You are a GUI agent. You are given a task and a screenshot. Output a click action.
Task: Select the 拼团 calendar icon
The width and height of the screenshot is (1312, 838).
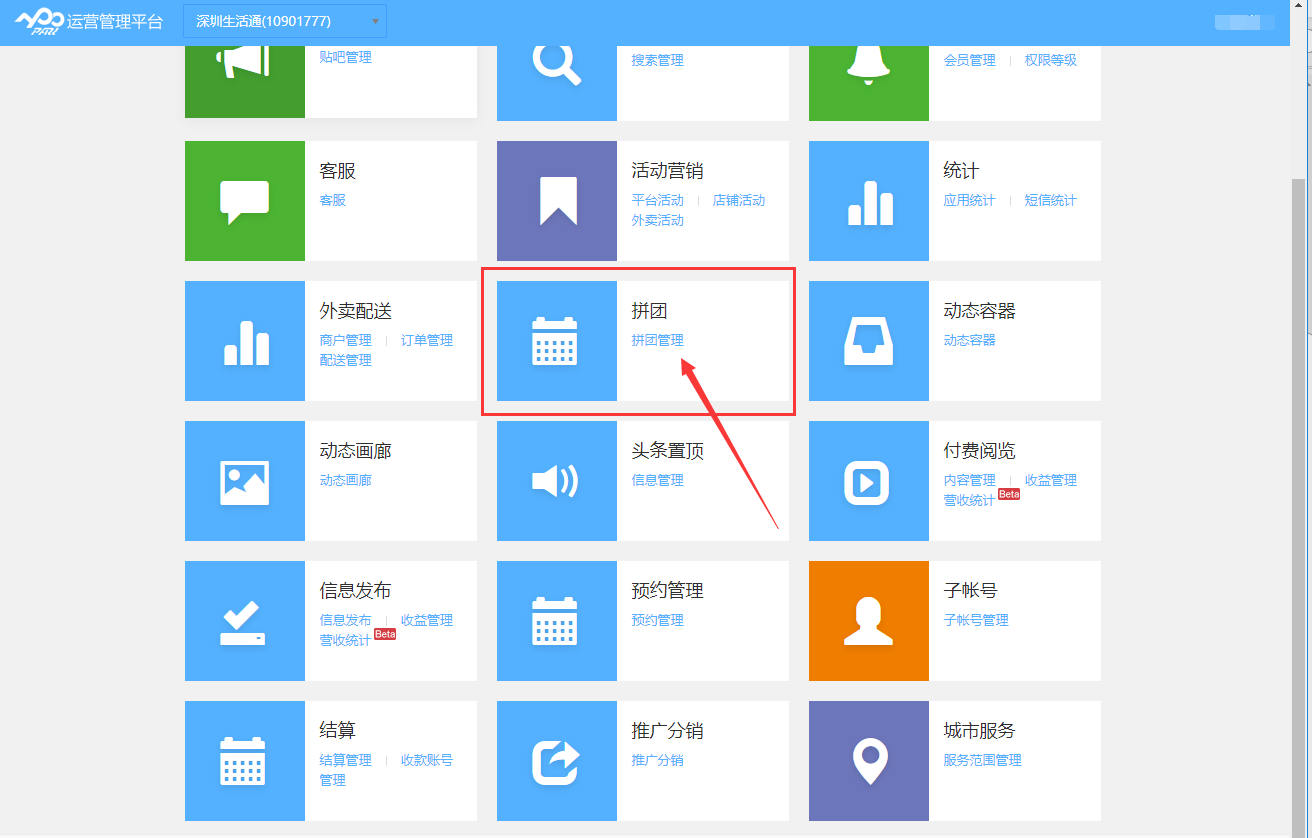pyautogui.click(x=557, y=341)
